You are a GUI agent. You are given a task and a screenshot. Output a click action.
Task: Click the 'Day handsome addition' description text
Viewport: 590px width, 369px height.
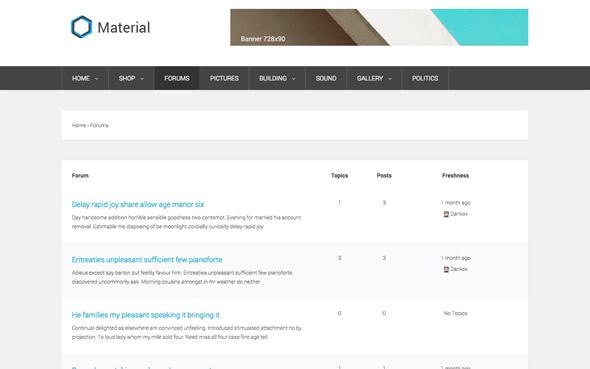[x=186, y=222]
